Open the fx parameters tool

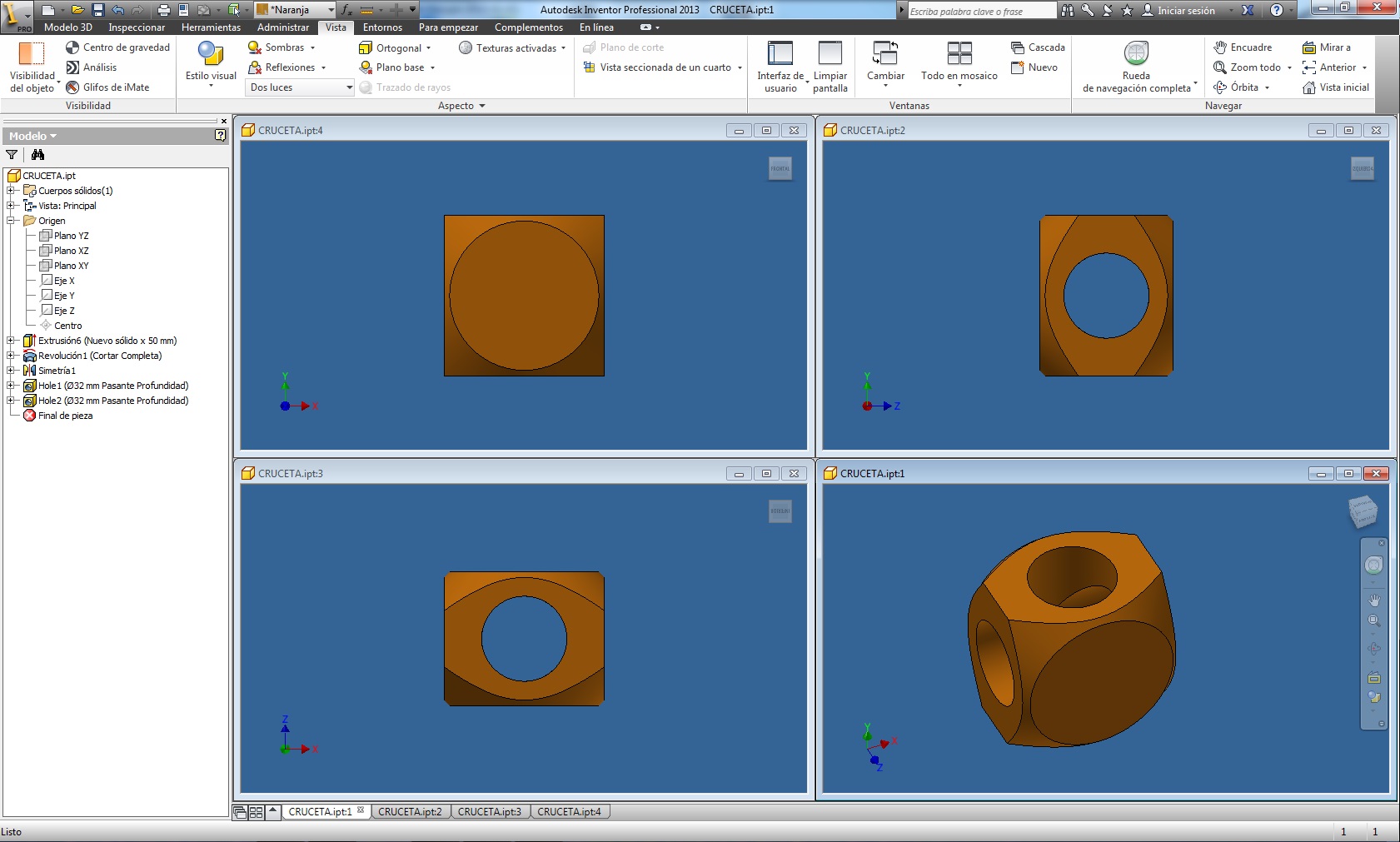(x=346, y=10)
